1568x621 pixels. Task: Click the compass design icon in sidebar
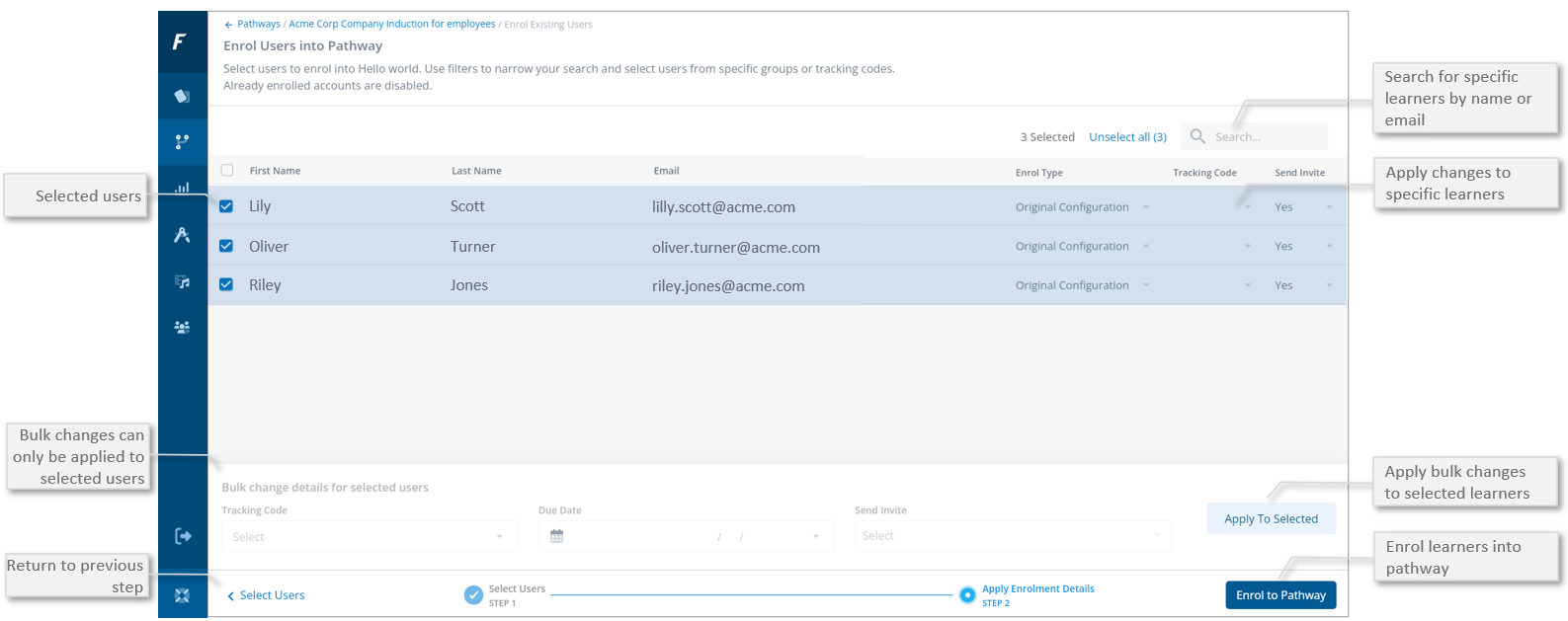pyautogui.click(x=182, y=235)
